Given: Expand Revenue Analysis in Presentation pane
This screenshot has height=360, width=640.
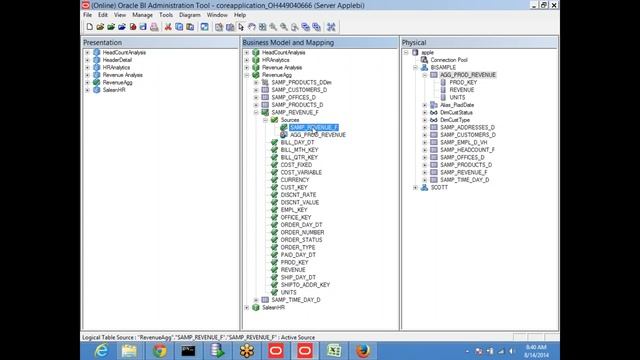Looking at the screenshot, I should [87, 75].
